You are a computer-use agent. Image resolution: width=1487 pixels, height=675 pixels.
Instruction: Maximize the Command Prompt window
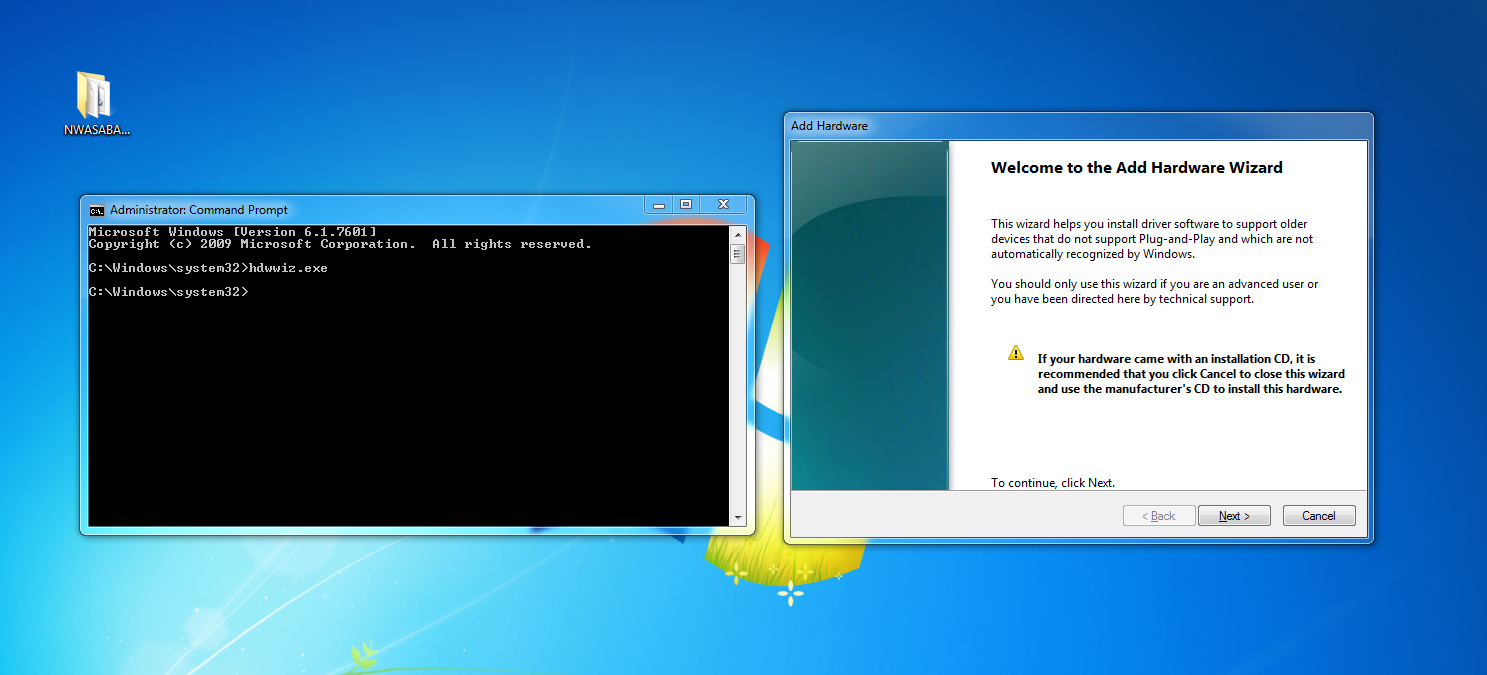point(686,204)
